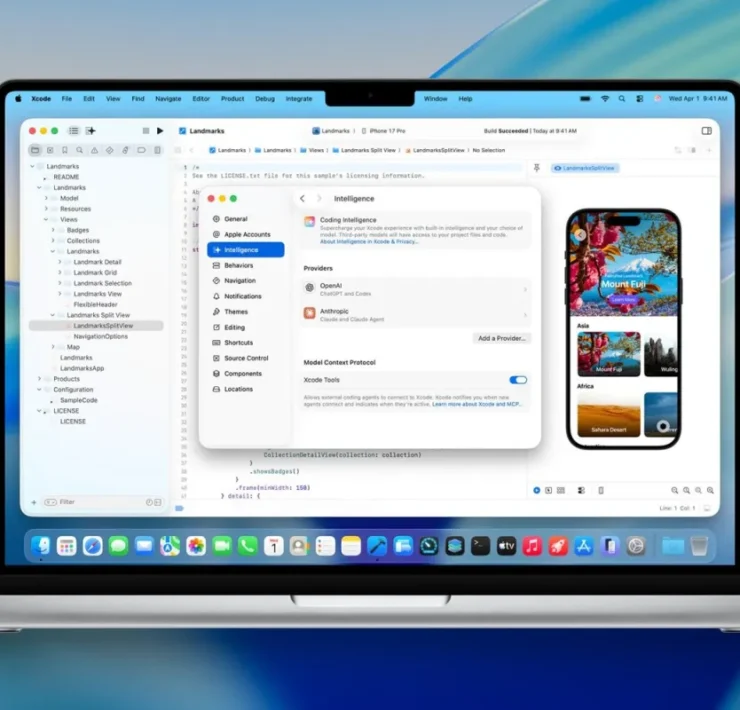Screen dimensions: 740x710
Task: Open Xcode hammer icon in Dock
Action: pos(377,546)
